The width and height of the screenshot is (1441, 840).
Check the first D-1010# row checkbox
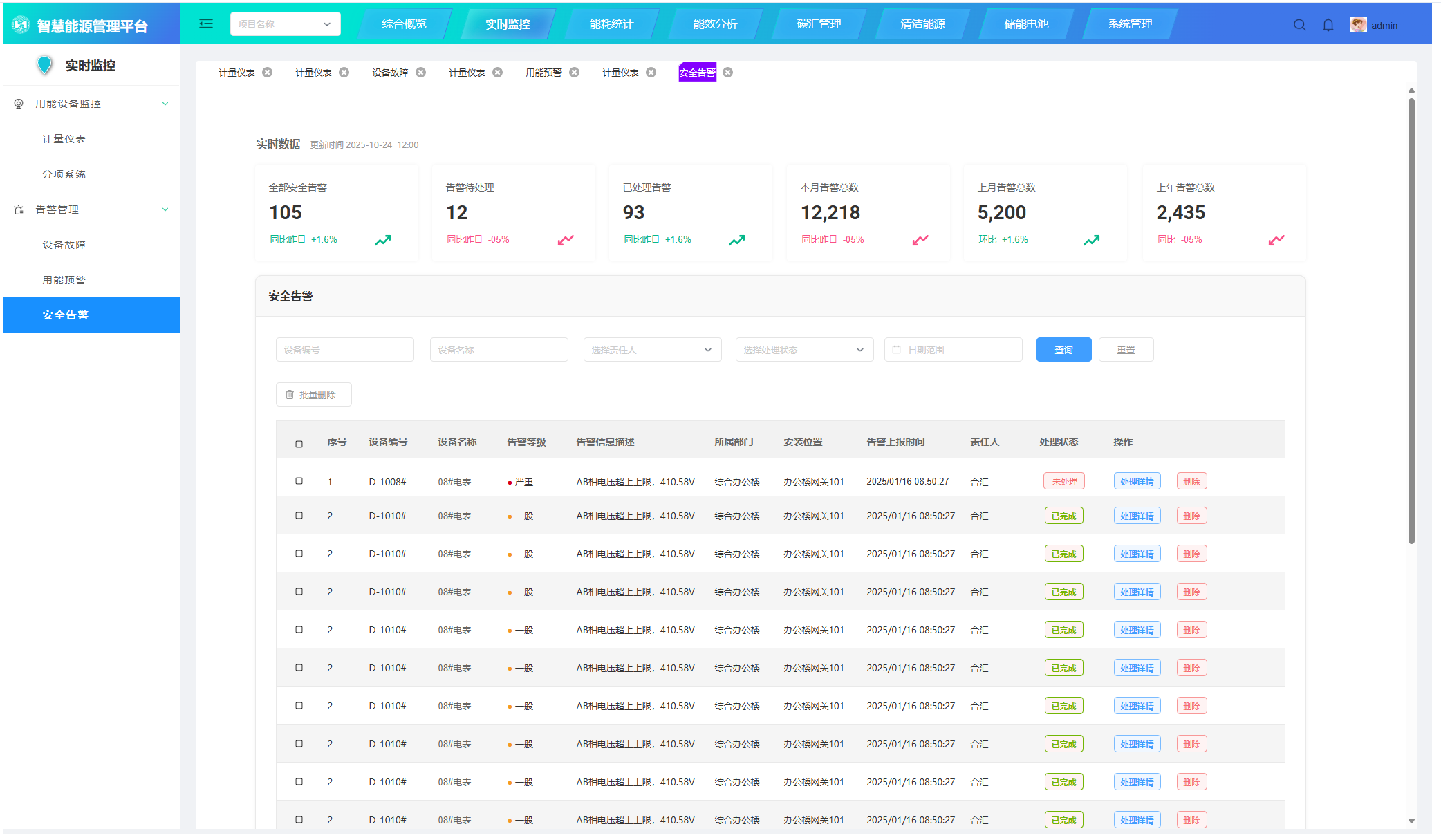[x=299, y=516]
